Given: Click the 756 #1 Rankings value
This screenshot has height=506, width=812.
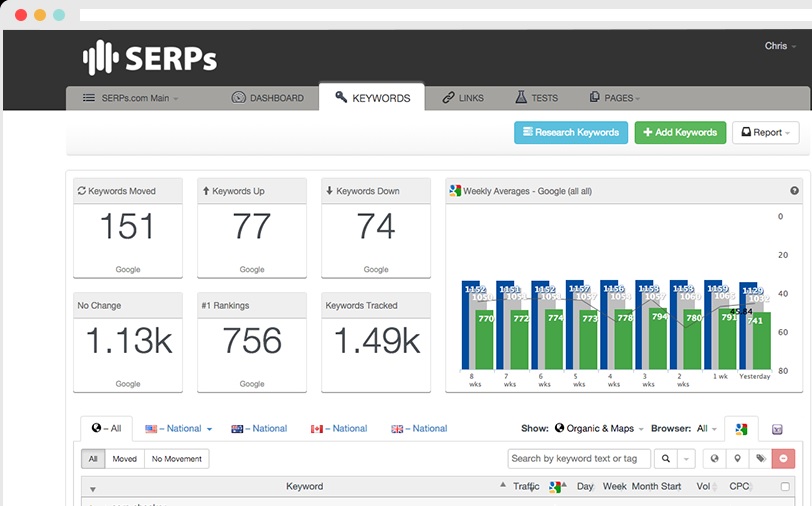Looking at the screenshot, I should coord(252,341).
